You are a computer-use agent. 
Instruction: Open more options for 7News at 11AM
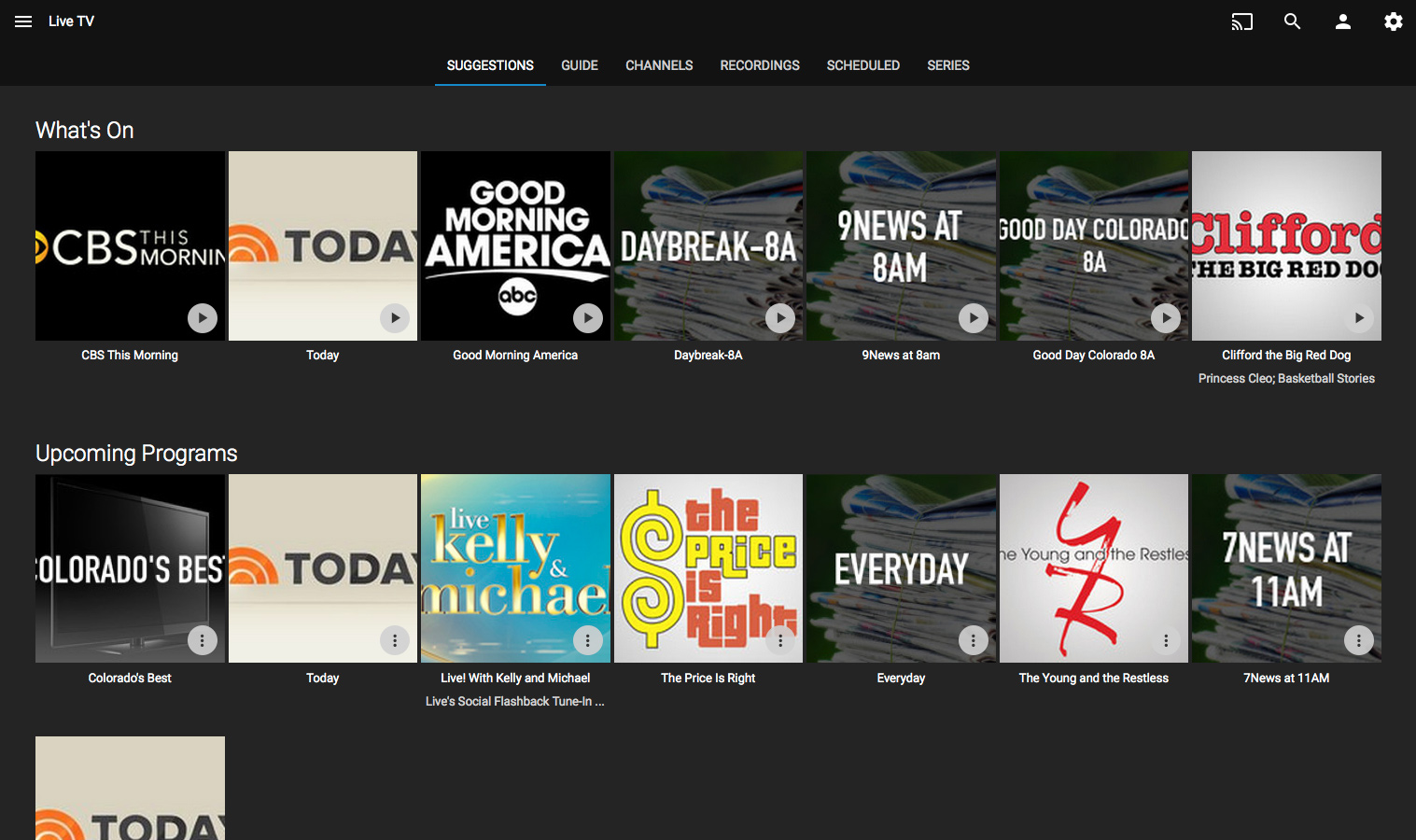point(1359,640)
